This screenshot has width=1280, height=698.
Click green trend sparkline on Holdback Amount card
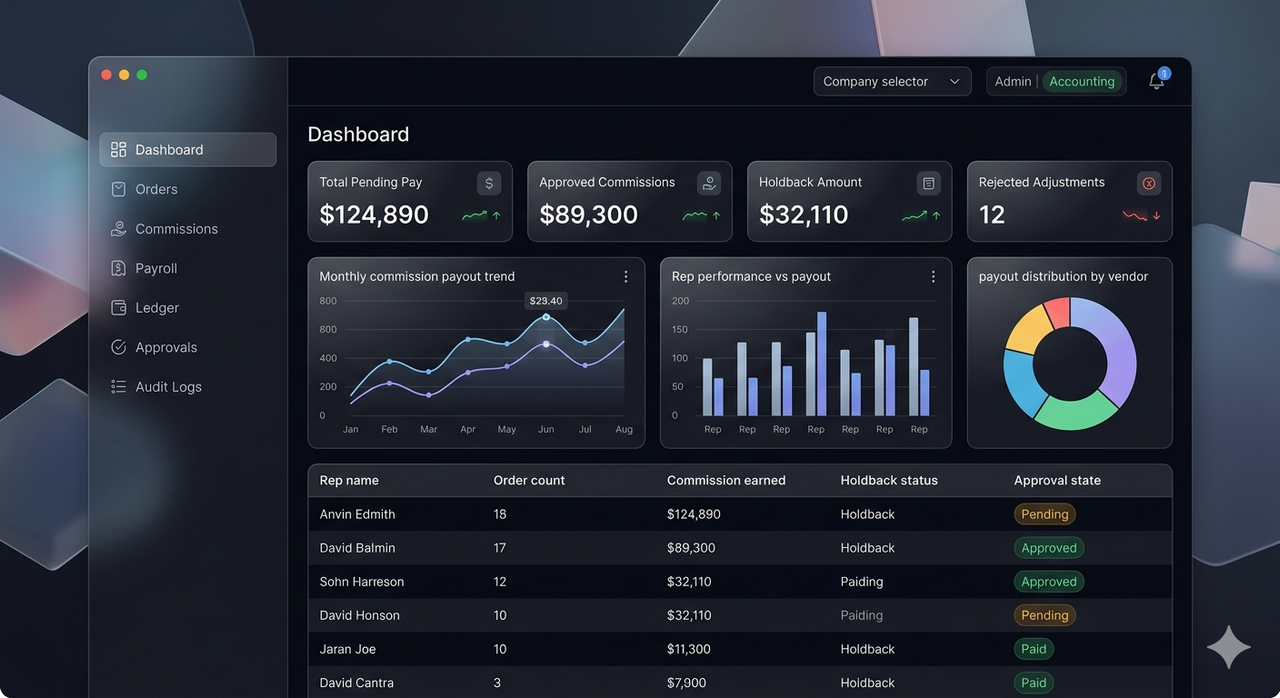pos(914,215)
